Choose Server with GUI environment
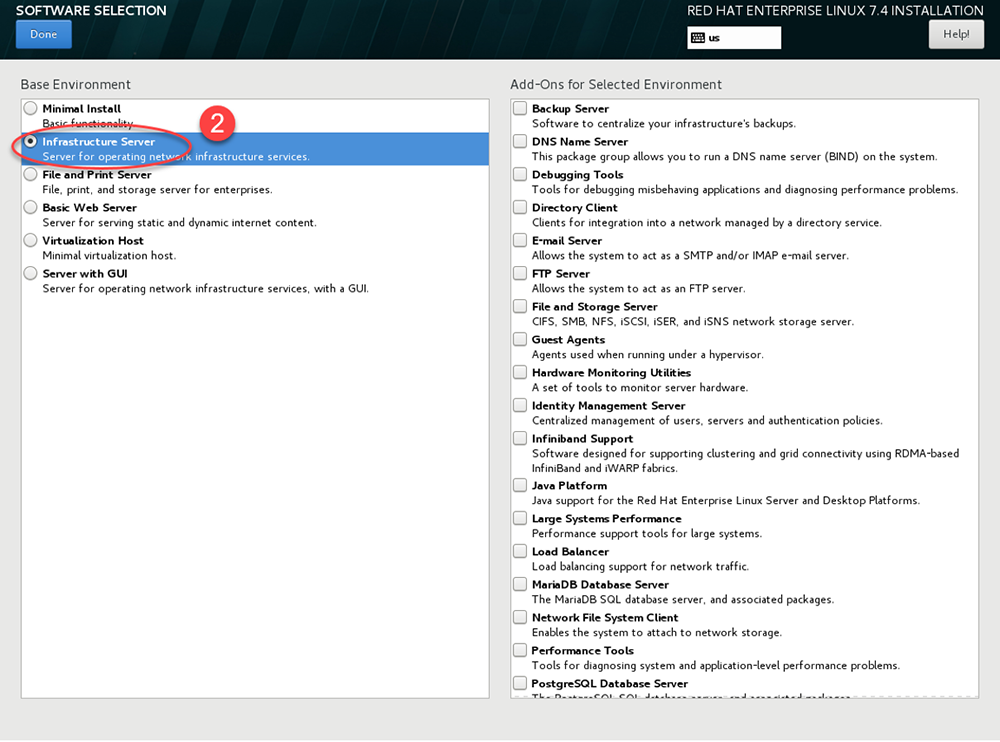The height and width of the screenshot is (742, 1000). 31,274
